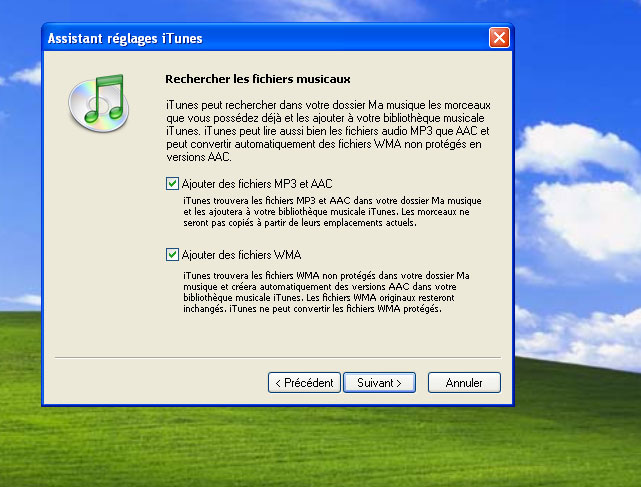Cancel setup via 'Annuler' button
641x487 pixels.
tap(464, 383)
